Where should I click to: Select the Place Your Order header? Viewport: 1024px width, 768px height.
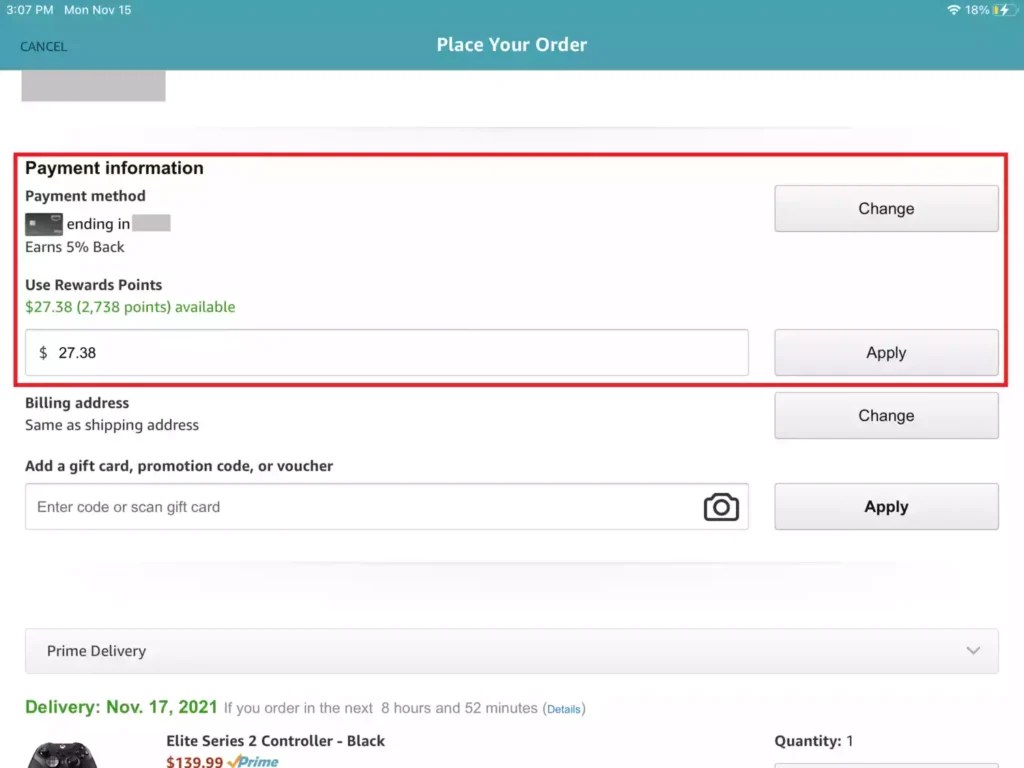point(511,45)
